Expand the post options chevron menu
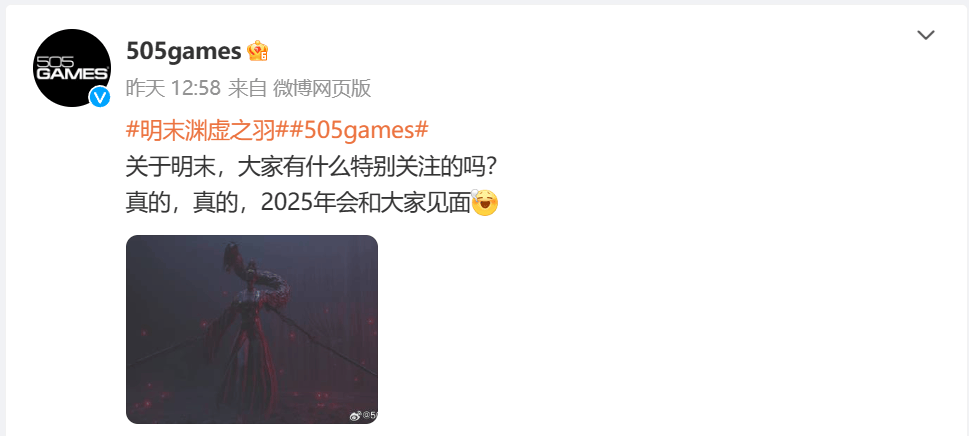 925,35
